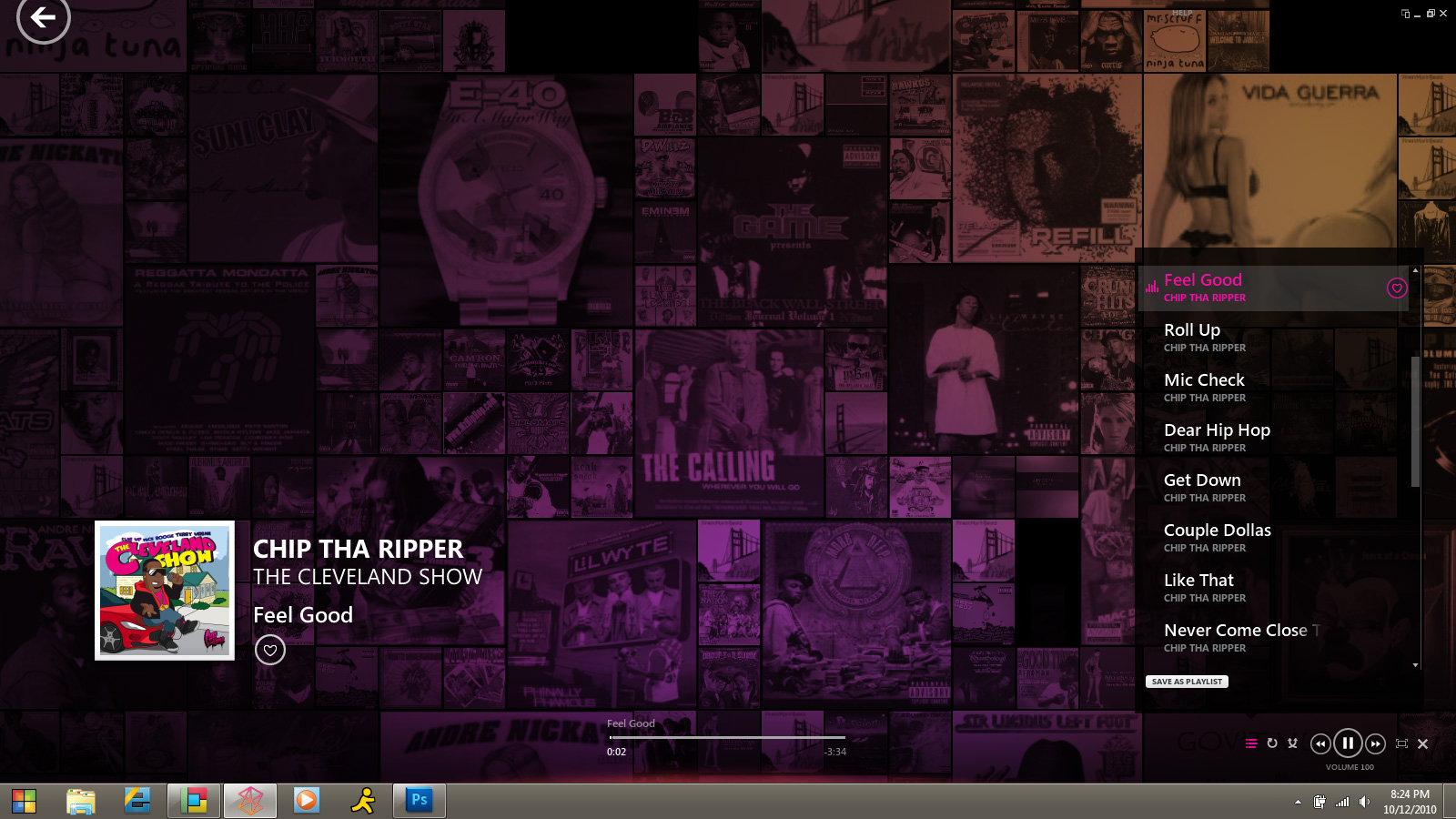1456x819 pixels.
Task: Click the equalizer icon beside Feel Good in list
Action: coord(1152,287)
